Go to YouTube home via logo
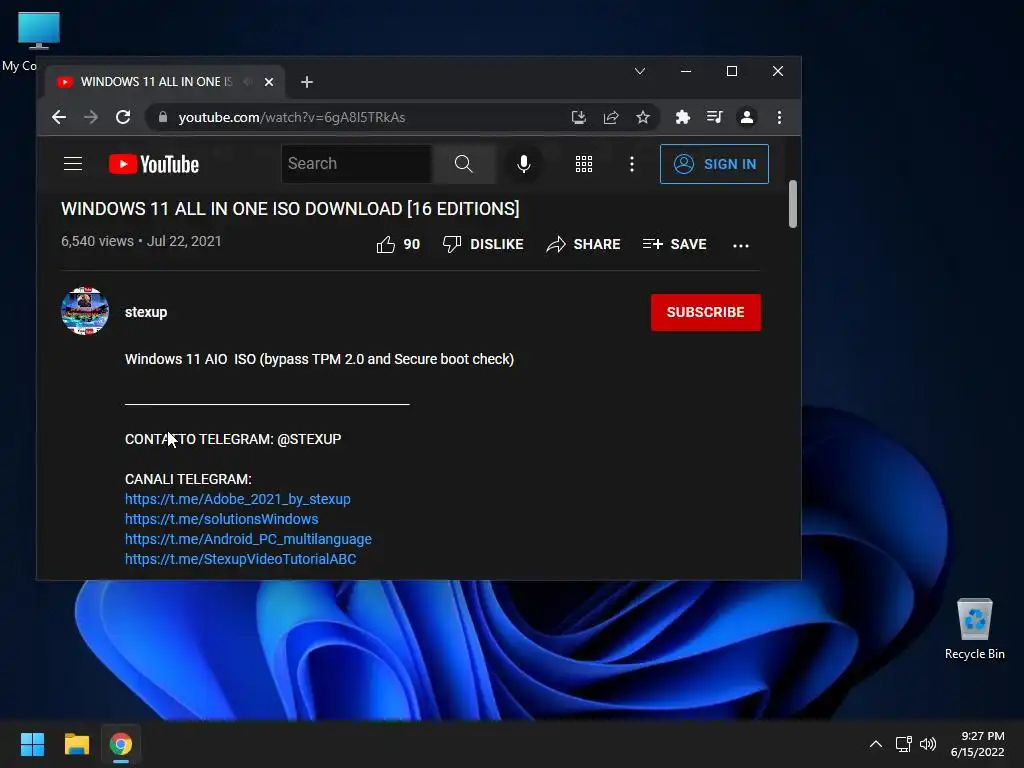 pos(153,164)
